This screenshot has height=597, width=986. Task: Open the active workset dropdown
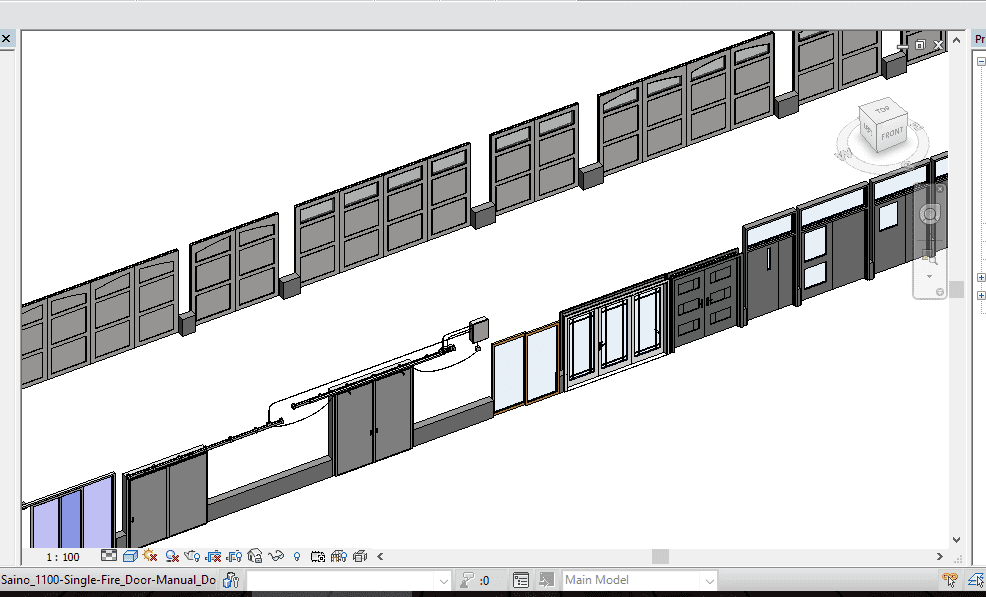[x=444, y=580]
